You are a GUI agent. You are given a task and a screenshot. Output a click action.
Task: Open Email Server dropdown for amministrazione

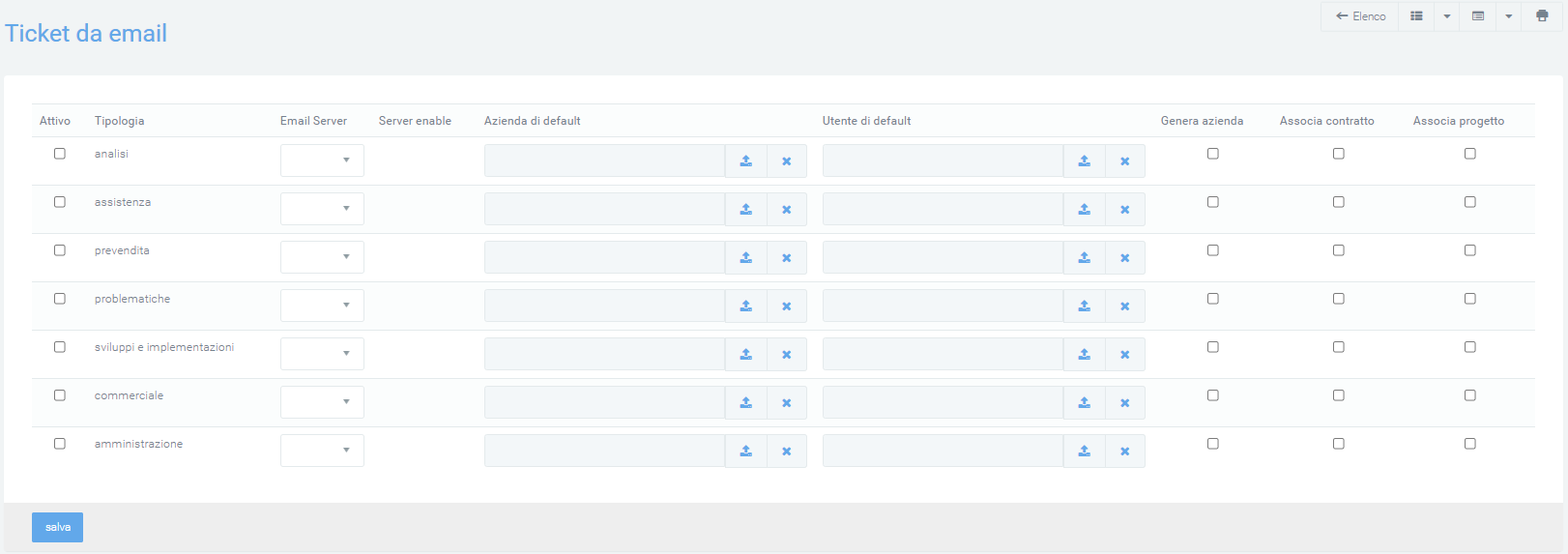click(322, 451)
